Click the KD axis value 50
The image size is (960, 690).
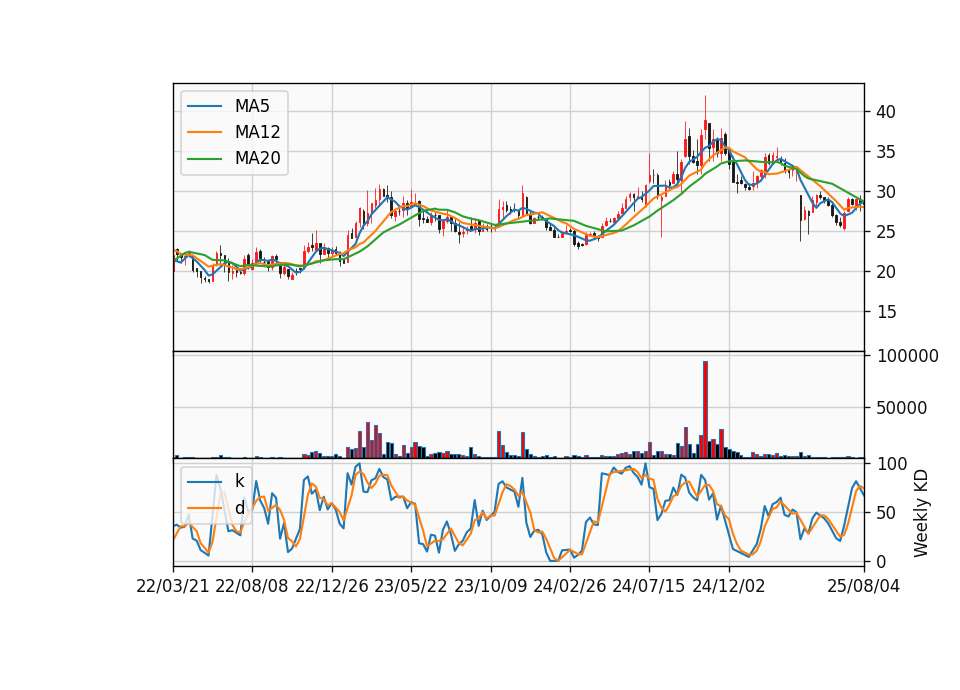[x=886, y=513]
